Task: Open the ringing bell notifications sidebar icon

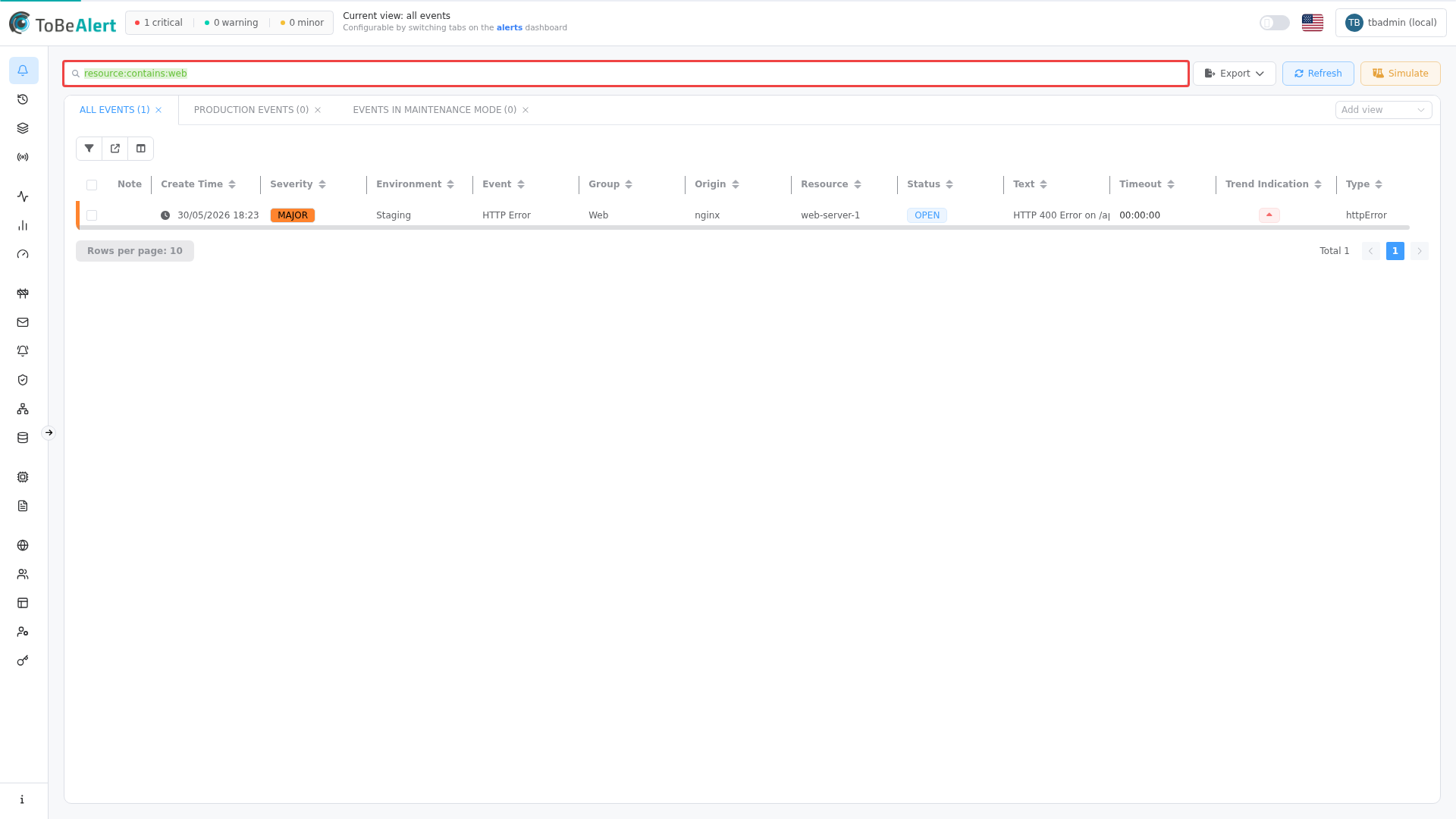Action: point(23,351)
